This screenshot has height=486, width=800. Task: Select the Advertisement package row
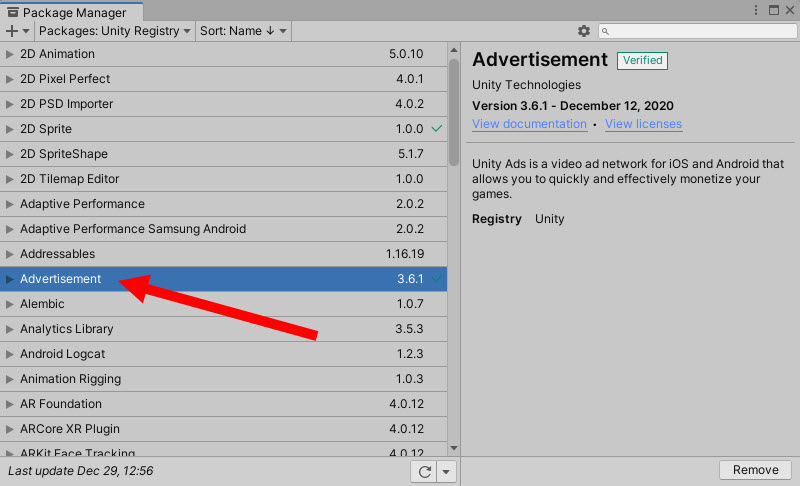pyautogui.click(x=223, y=279)
